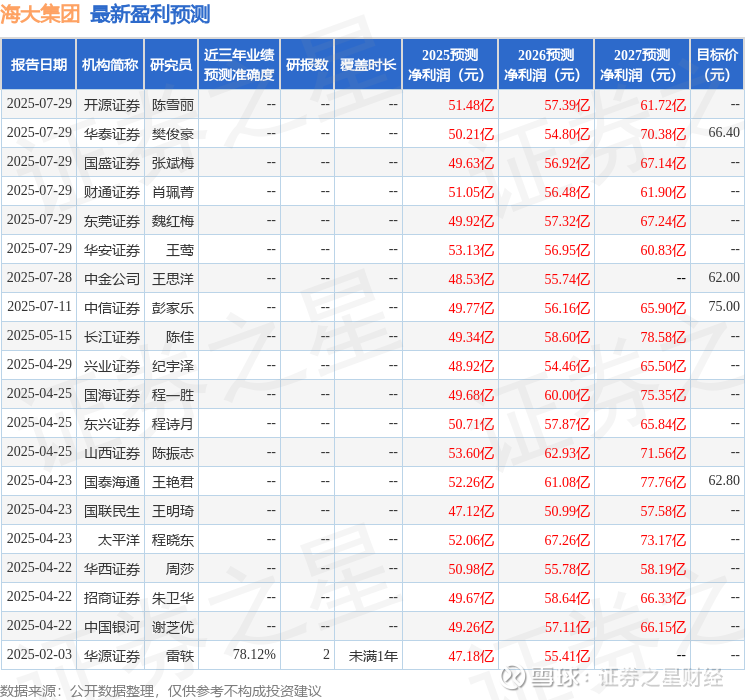
Task: Select the 国海证券 institution cell
Action: pos(112,395)
